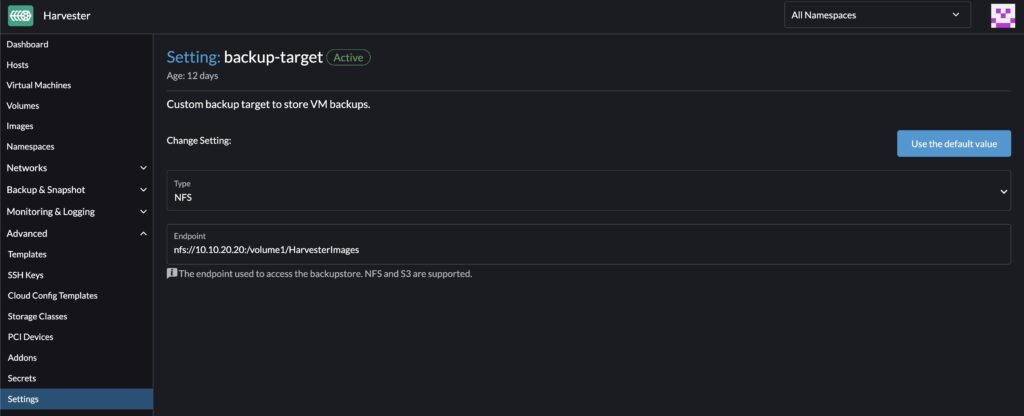The width and height of the screenshot is (1024, 416).
Task: Open SSH Keys under Advanced
Action: [26, 275]
